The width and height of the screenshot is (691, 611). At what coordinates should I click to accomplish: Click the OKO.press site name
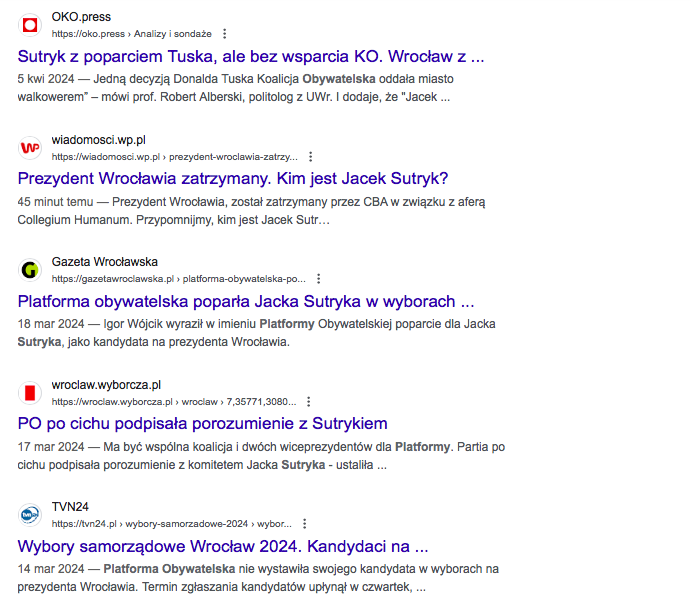(81, 17)
